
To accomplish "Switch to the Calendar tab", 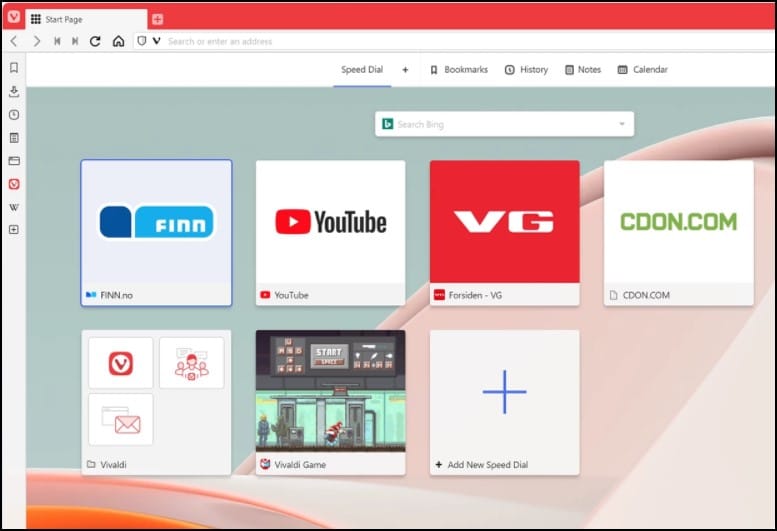I will click(643, 70).
